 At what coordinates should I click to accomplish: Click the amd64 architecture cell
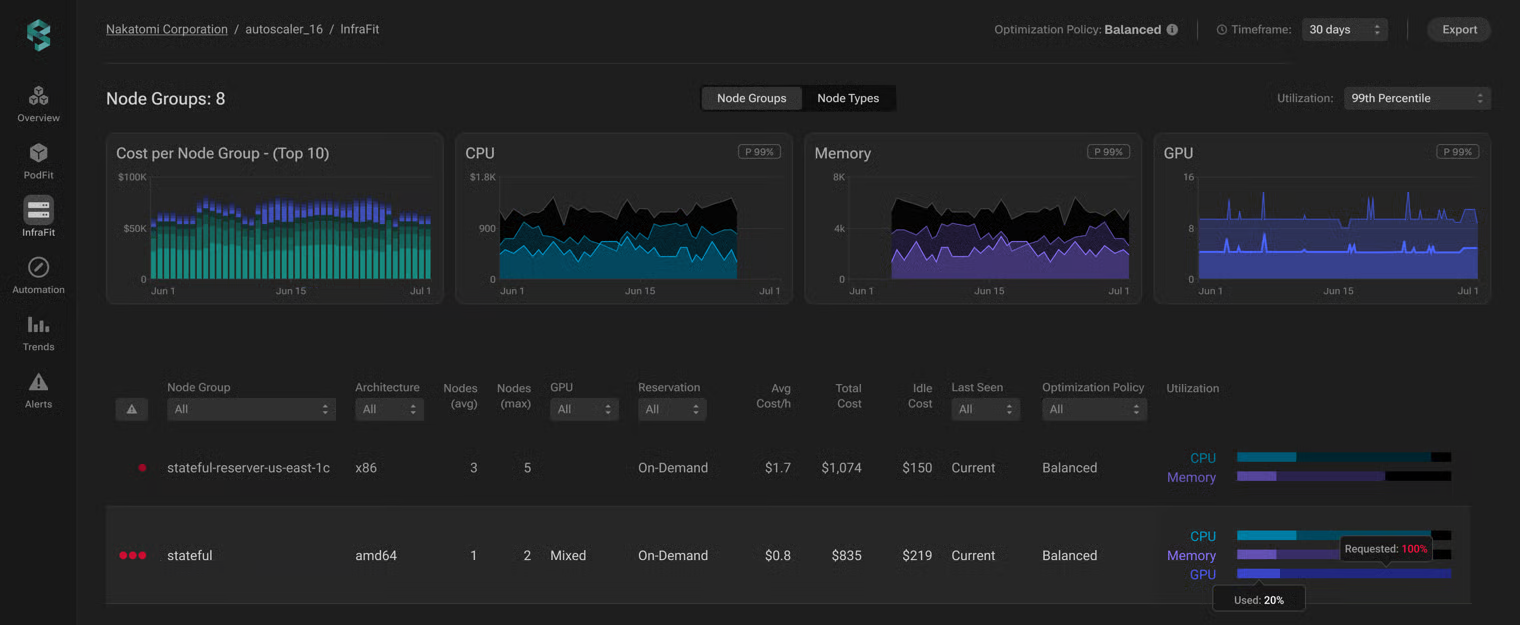click(x=376, y=556)
